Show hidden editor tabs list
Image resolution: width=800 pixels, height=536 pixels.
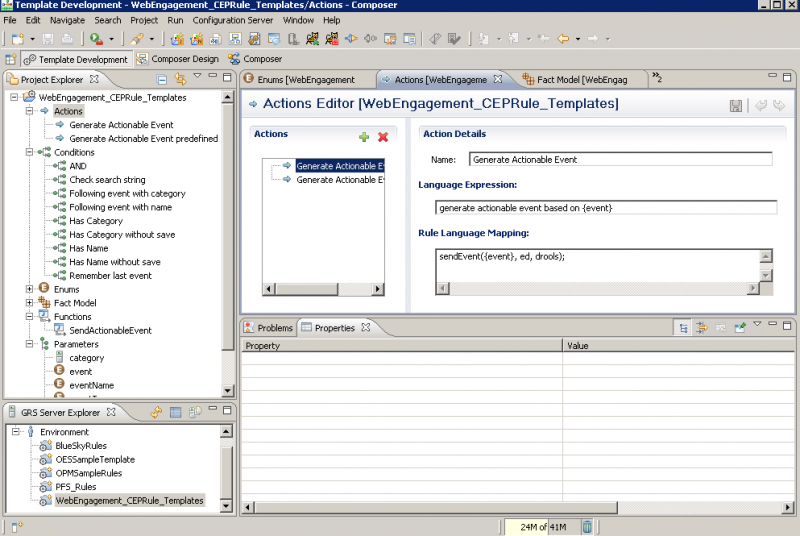[x=657, y=78]
